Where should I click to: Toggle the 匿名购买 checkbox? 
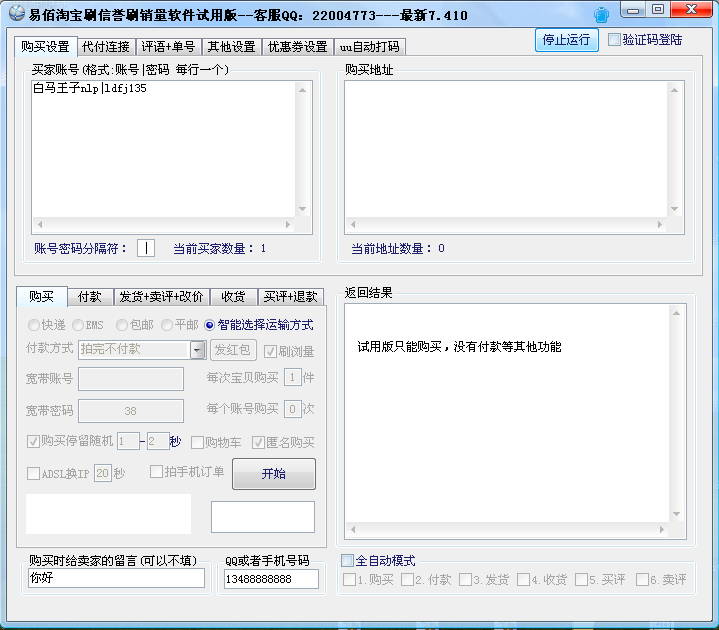(258, 442)
